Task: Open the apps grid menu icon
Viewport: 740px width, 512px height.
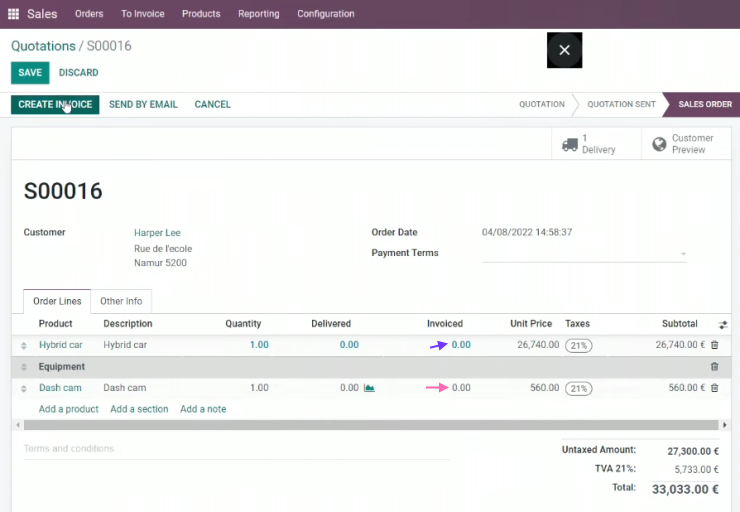Action: point(14,14)
